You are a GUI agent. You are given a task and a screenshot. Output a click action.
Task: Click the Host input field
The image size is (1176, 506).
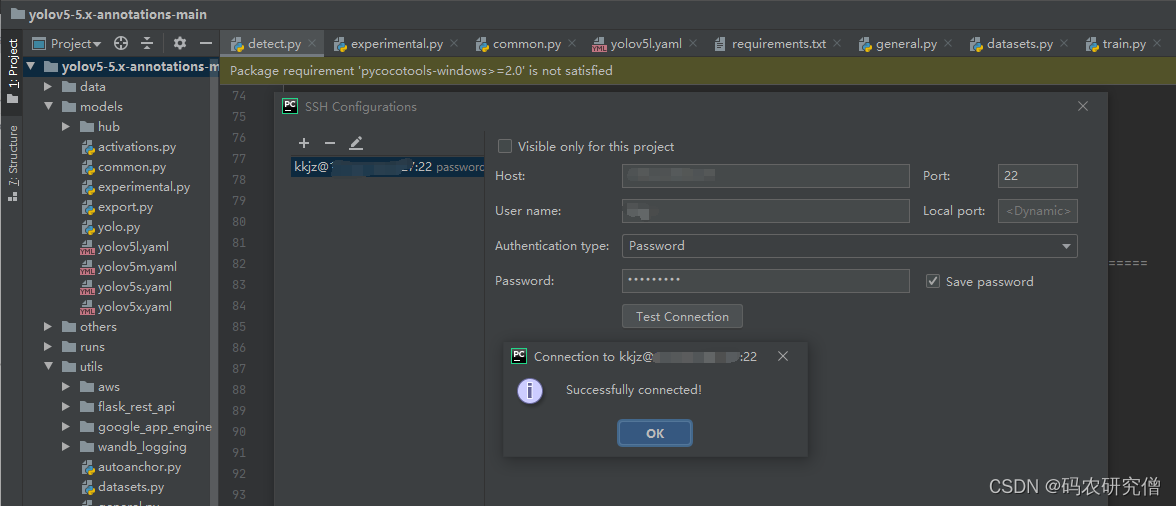(766, 176)
